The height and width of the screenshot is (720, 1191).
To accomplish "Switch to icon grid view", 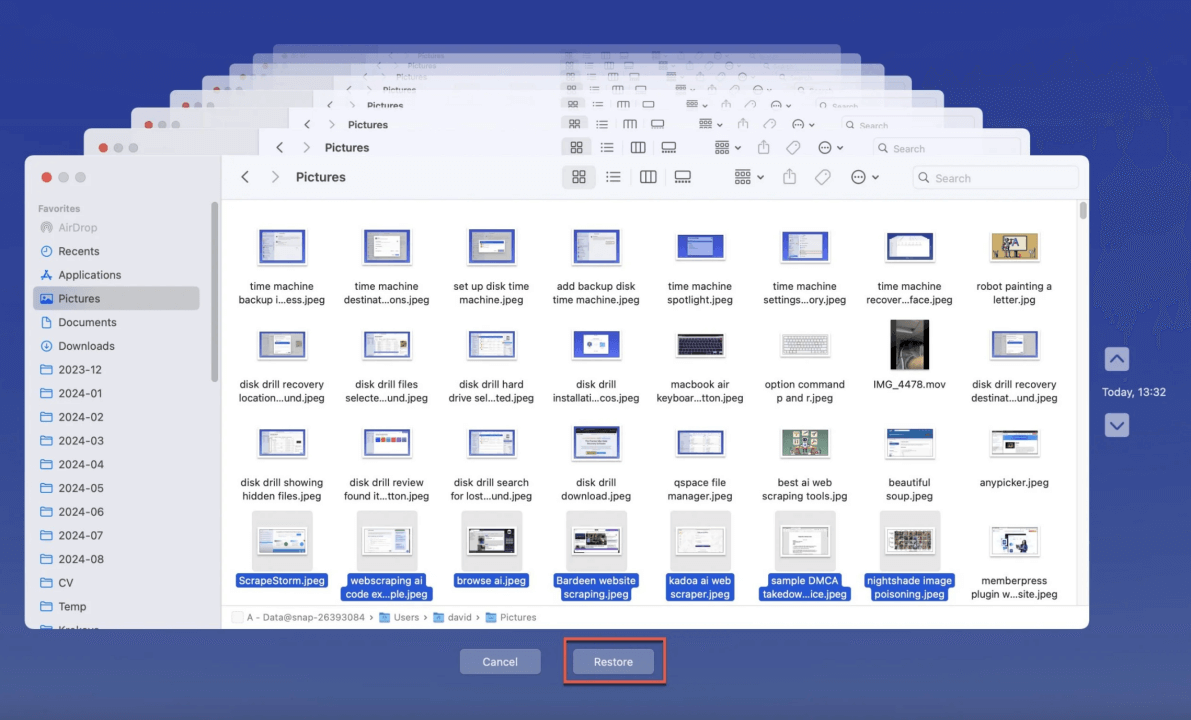I will pos(578,177).
